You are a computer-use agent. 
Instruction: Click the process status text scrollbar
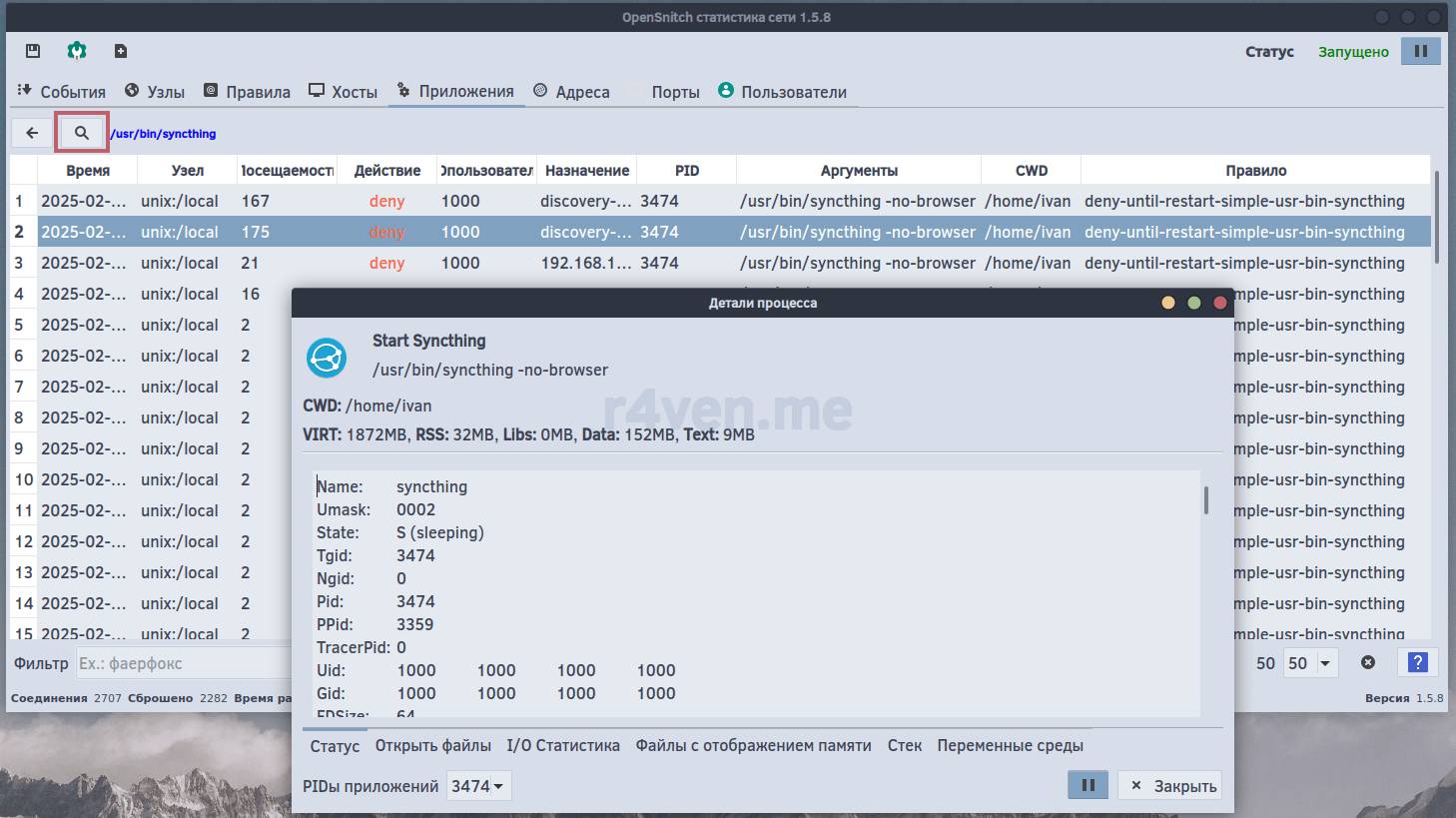1205,500
